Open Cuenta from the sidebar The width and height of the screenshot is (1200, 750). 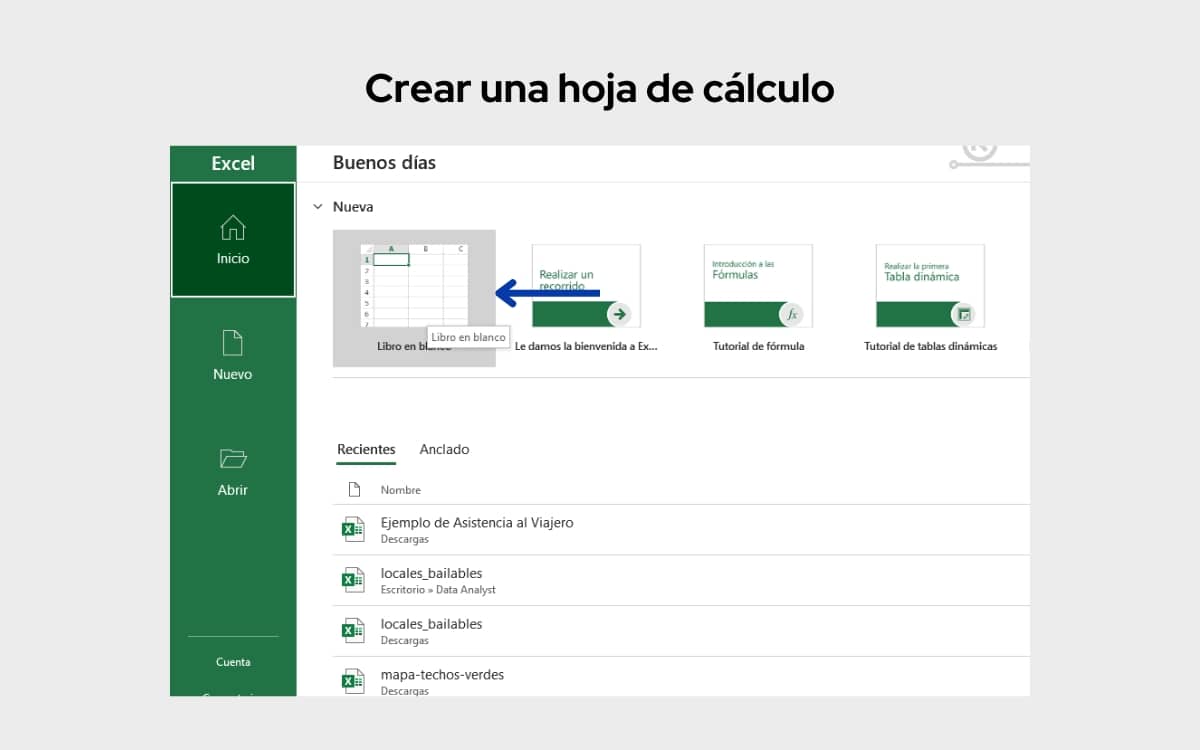point(232,661)
